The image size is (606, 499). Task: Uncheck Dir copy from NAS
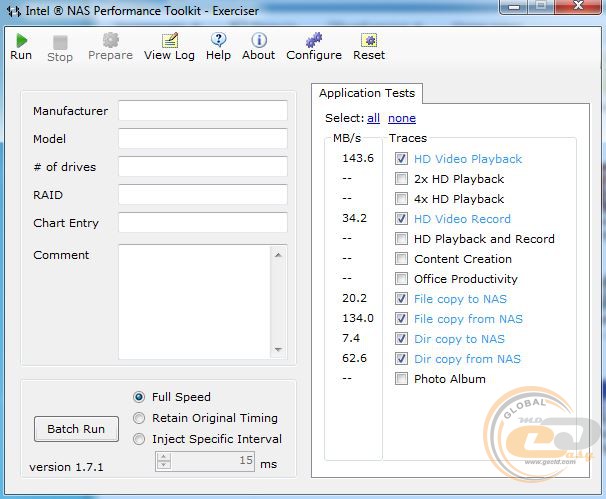point(401,359)
